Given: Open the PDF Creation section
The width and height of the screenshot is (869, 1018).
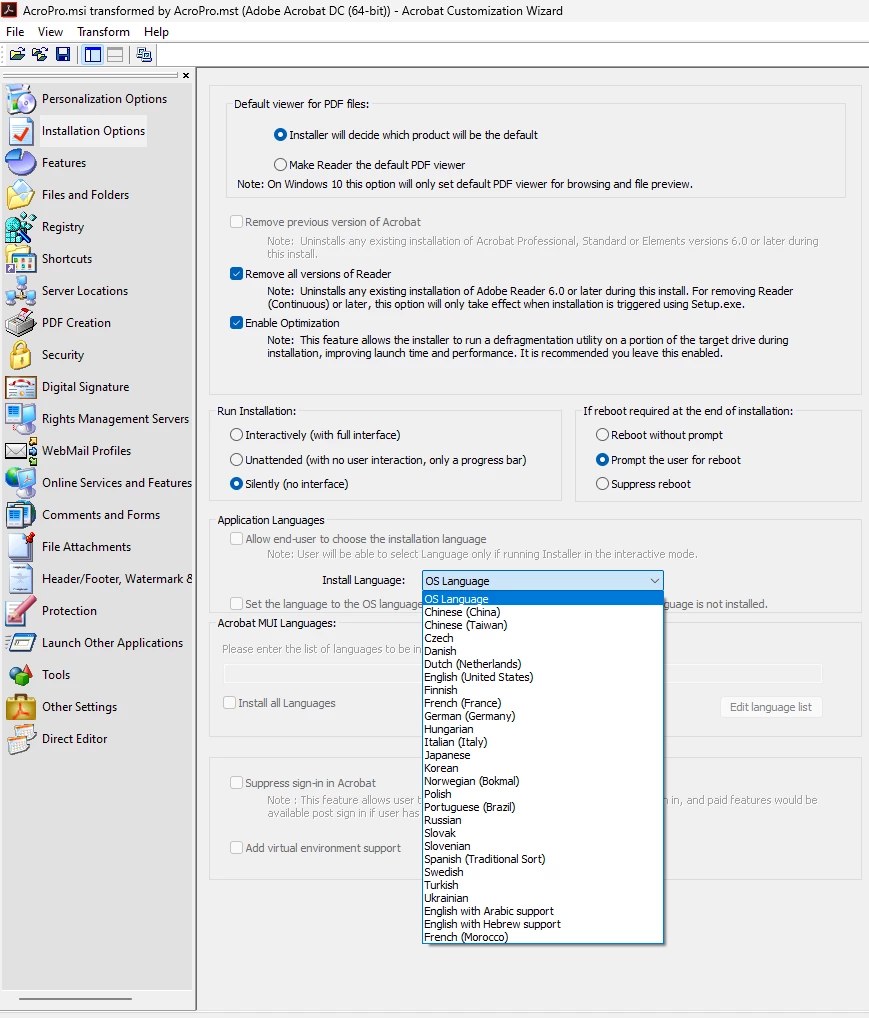Looking at the screenshot, I should pyautogui.click(x=76, y=323).
